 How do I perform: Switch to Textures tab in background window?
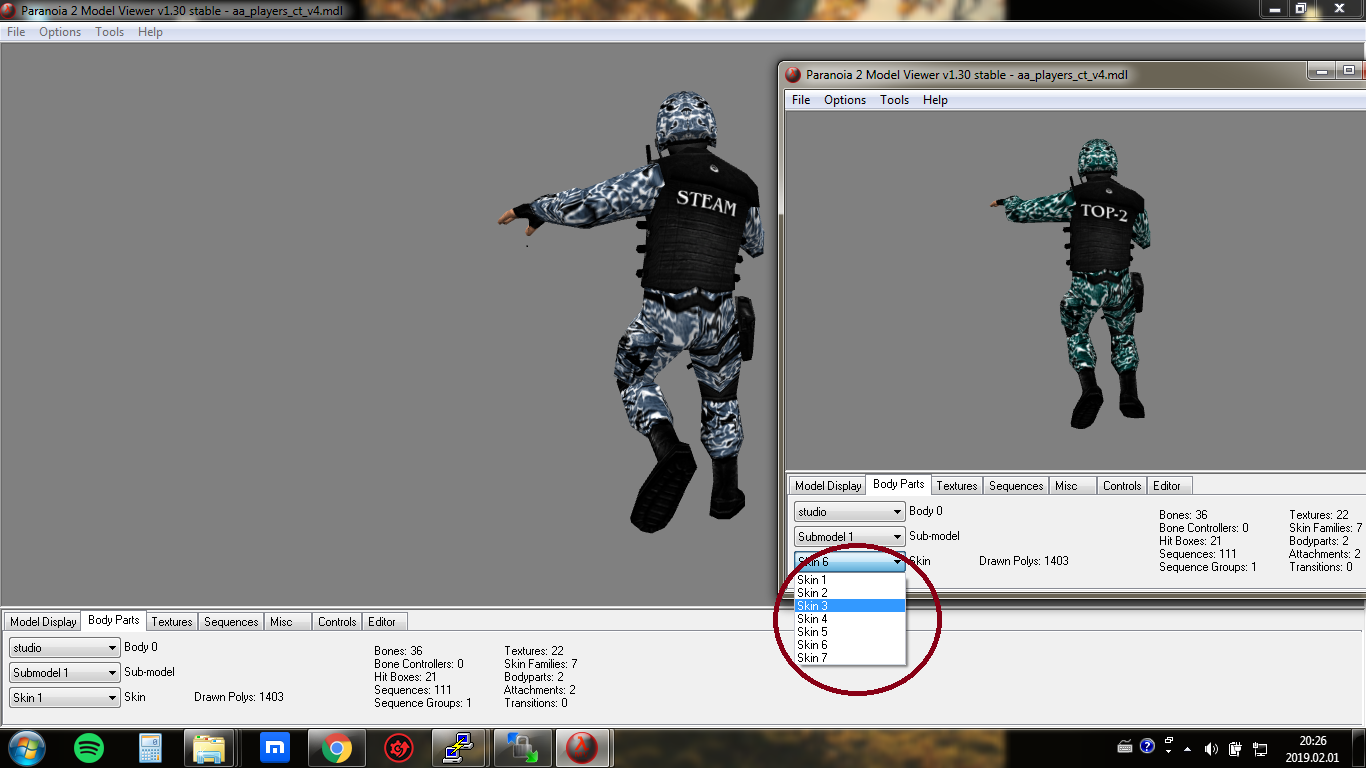171,622
